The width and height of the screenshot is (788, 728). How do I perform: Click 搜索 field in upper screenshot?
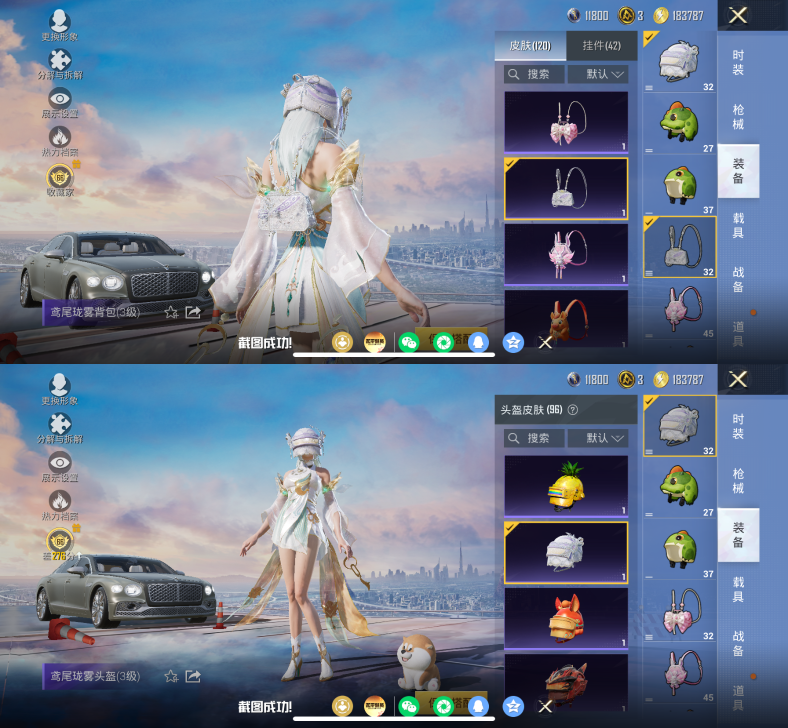coord(534,74)
